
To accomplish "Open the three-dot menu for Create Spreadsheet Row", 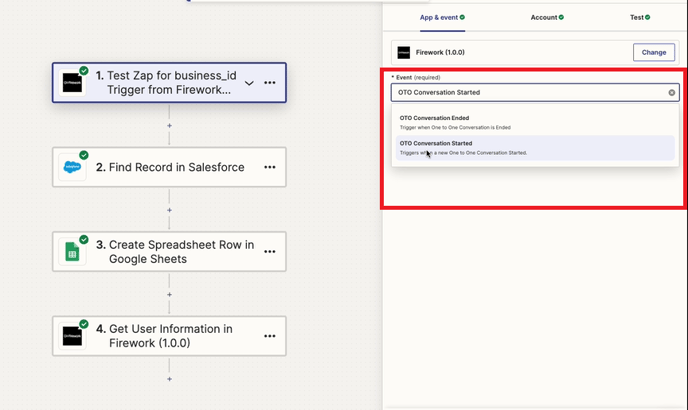I will point(270,252).
